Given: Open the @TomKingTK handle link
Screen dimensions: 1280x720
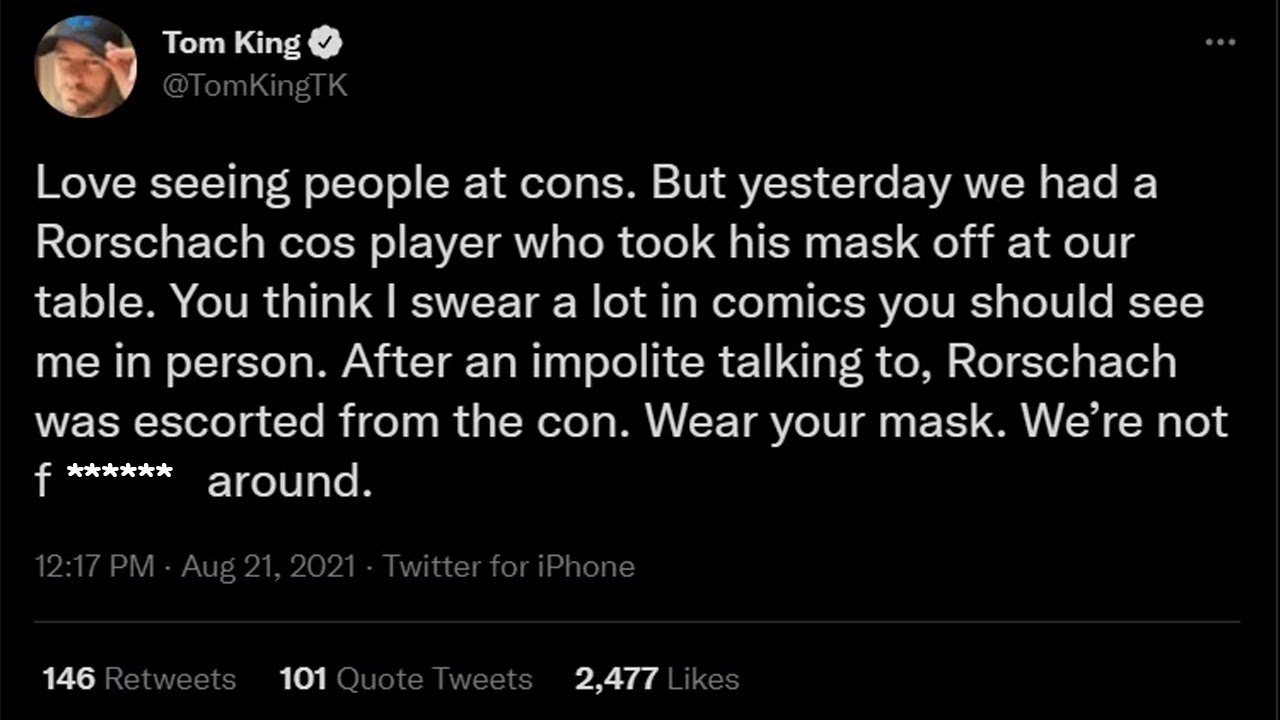Looking at the screenshot, I should [x=254, y=85].
